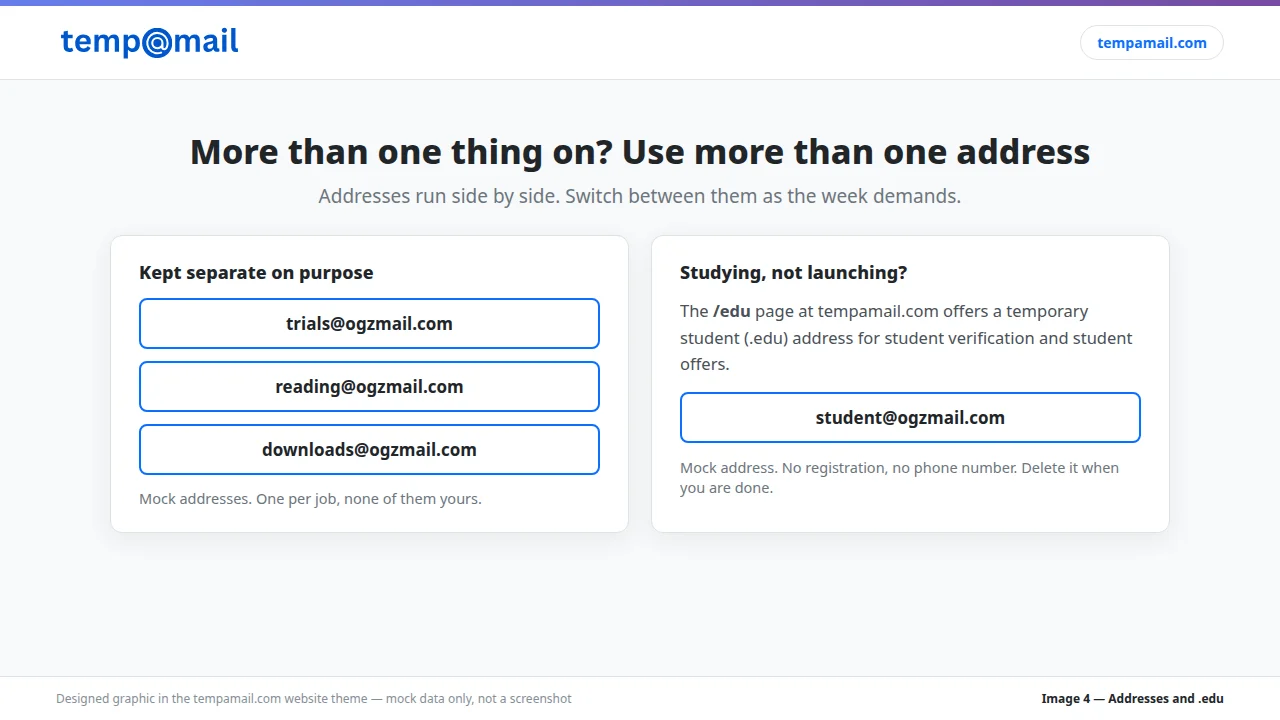The height and width of the screenshot is (720, 1280).
Task: Pick the downloads@ogzmail.com address
Action: pos(369,450)
